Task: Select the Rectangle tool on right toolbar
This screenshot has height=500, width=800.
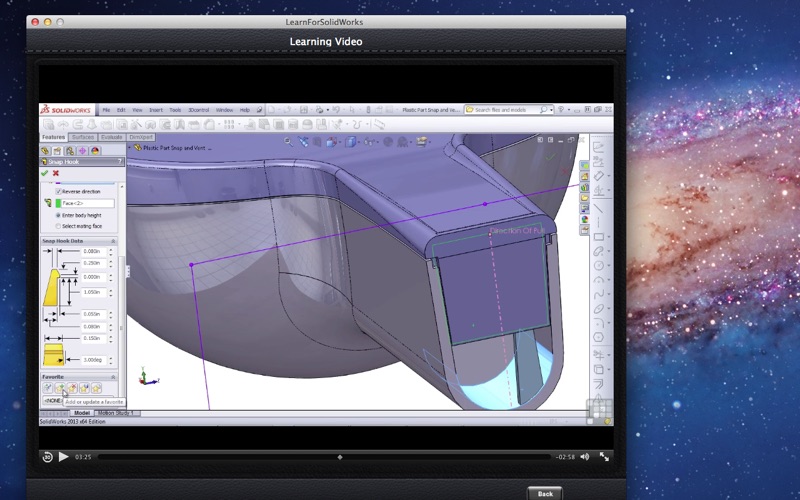Action: [x=598, y=237]
